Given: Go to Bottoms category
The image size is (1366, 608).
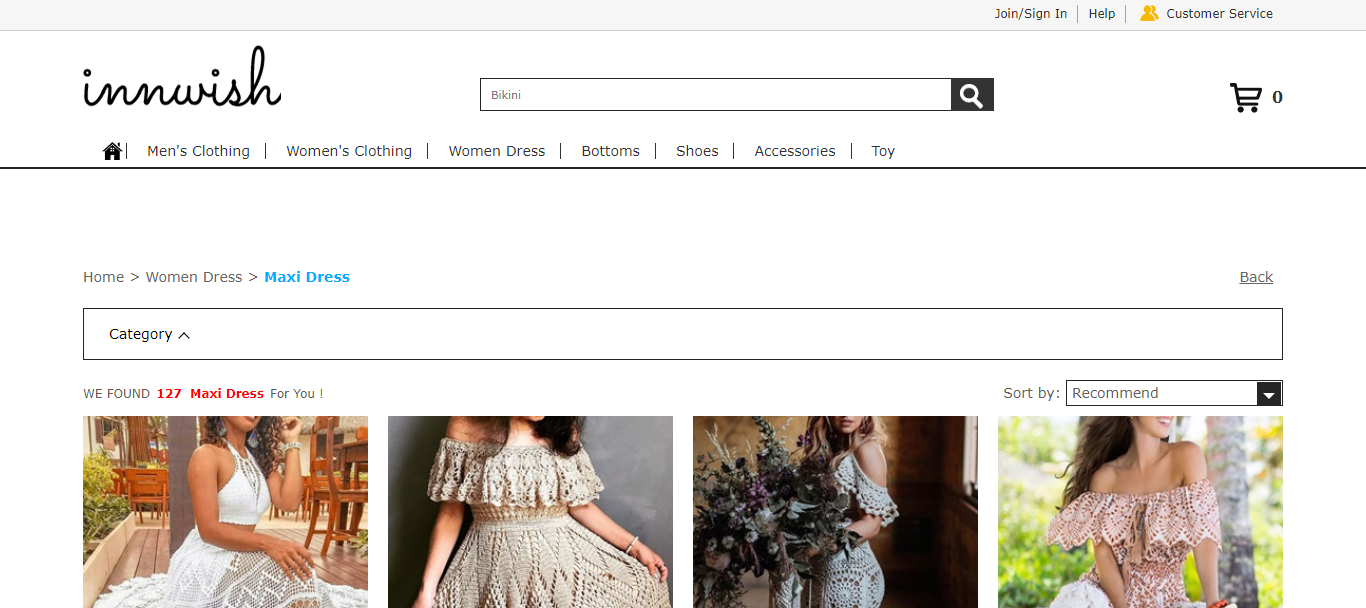Looking at the screenshot, I should pyautogui.click(x=610, y=151).
